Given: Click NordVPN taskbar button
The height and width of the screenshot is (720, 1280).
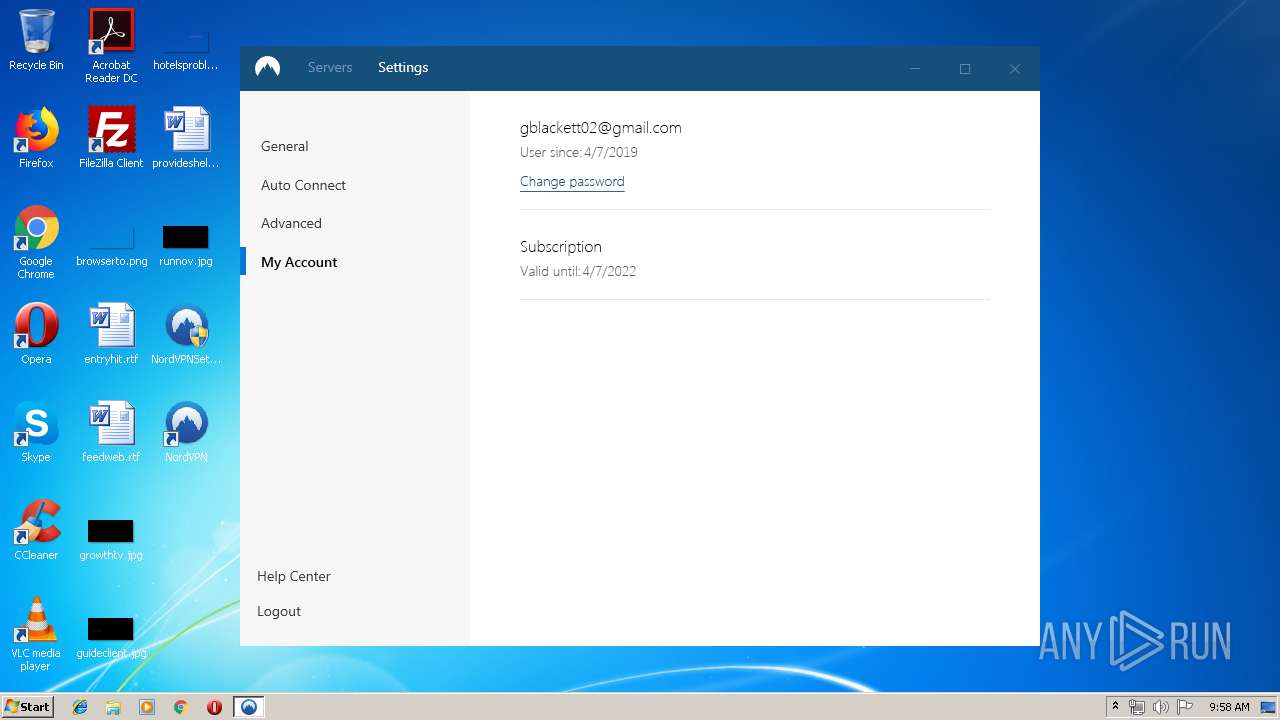Looking at the screenshot, I should click(x=248, y=707).
